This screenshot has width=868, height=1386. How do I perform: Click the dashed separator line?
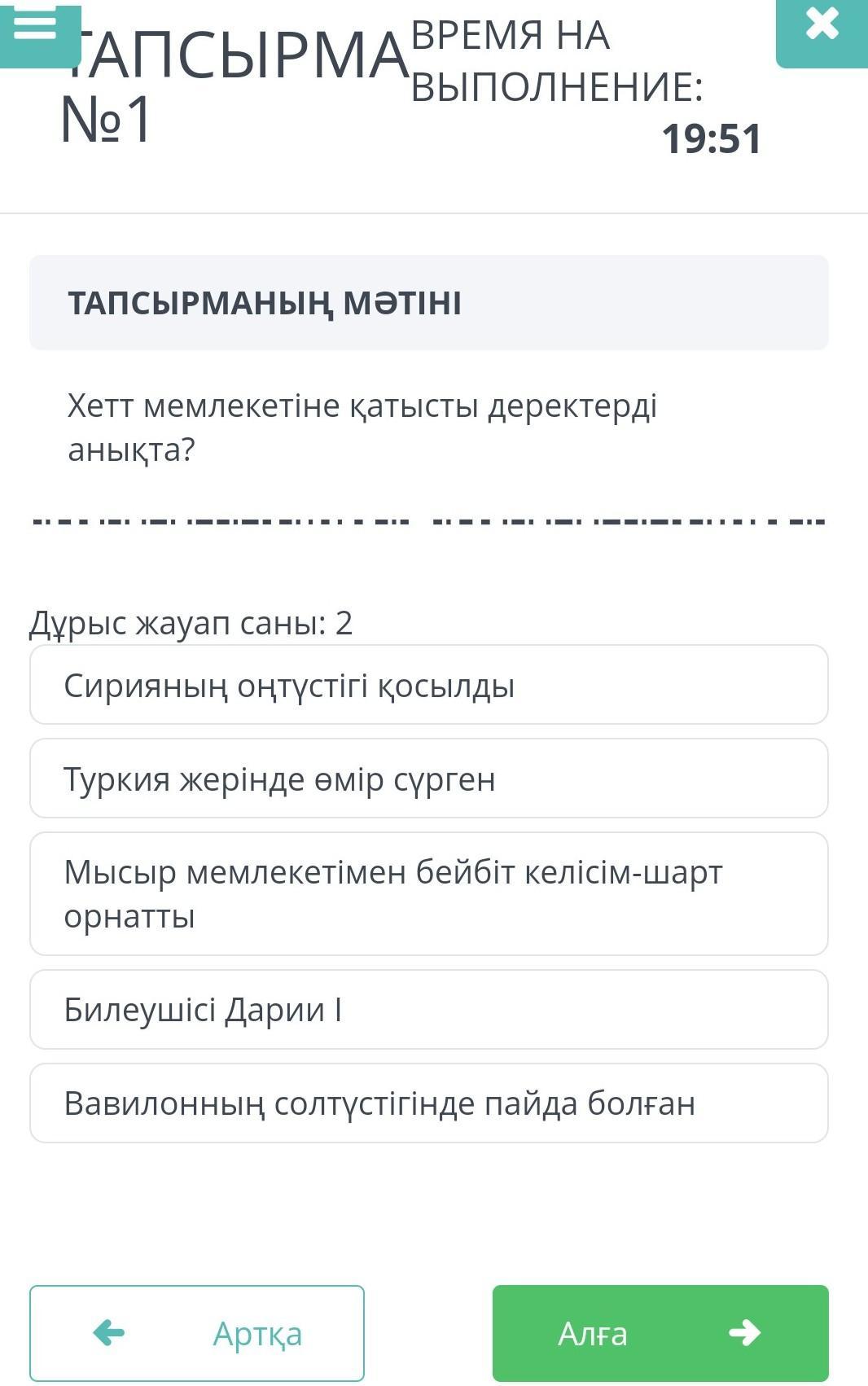coord(428,521)
